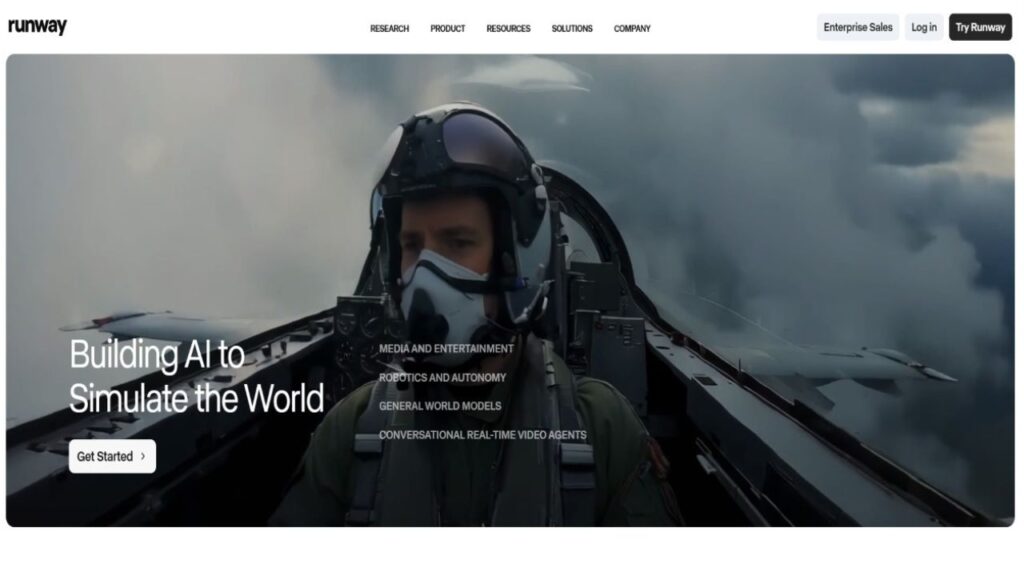Select Media and Entertainment
The width and height of the screenshot is (1024, 576).
click(x=446, y=349)
